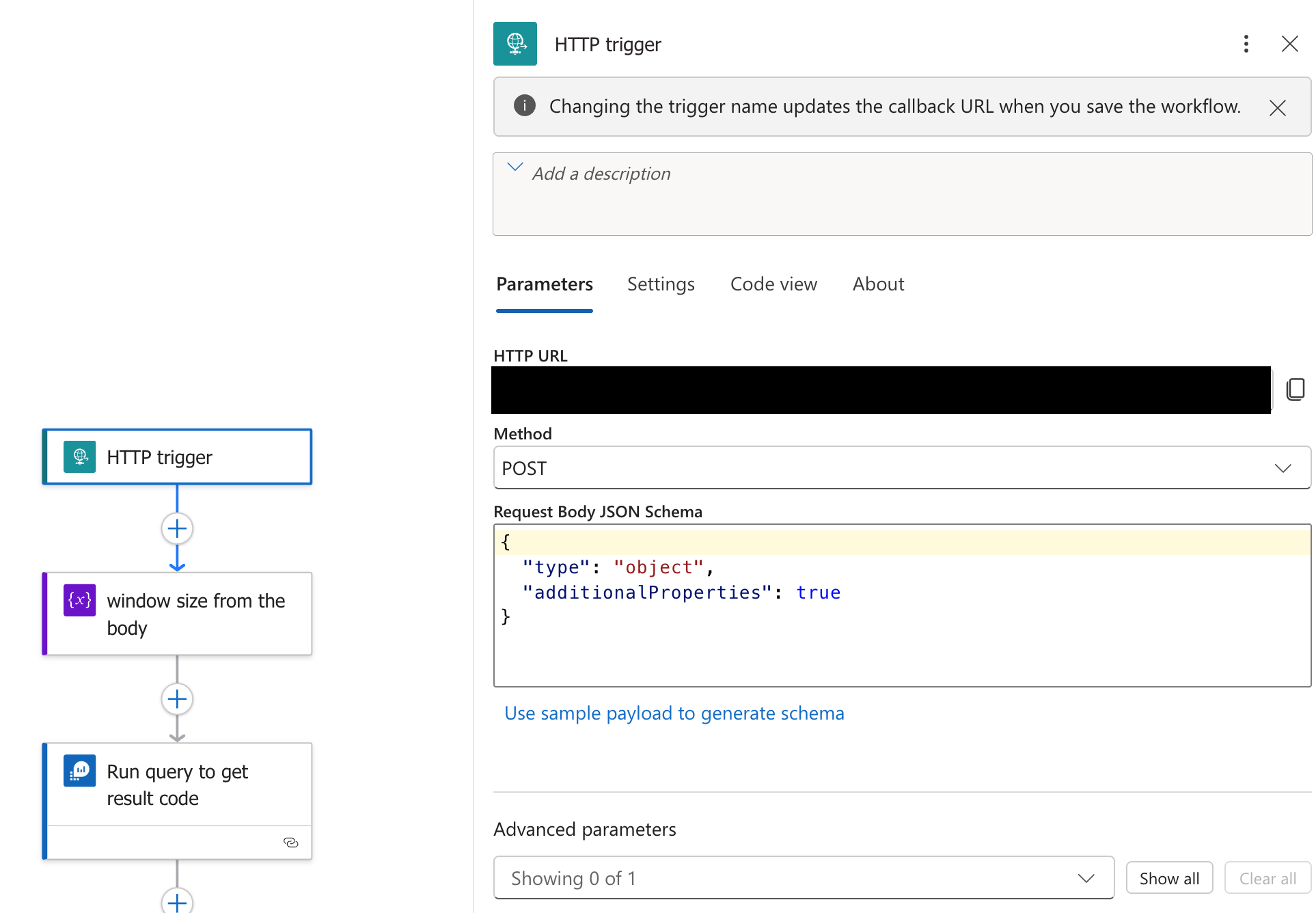Image resolution: width=1316 pixels, height=913 pixels.
Task: Click the Clear all button
Action: click(1267, 878)
